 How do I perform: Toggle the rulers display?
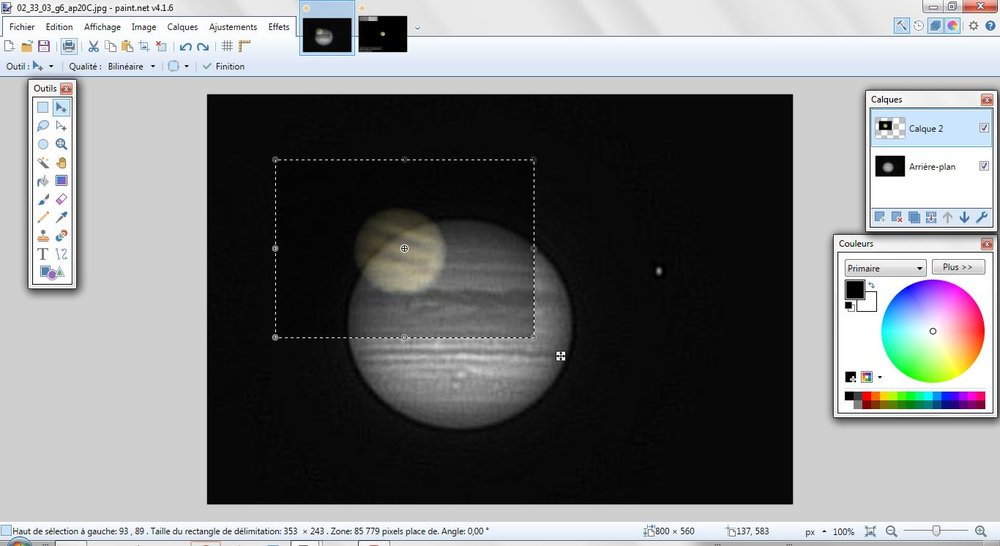pyautogui.click(x=244, y=46)
